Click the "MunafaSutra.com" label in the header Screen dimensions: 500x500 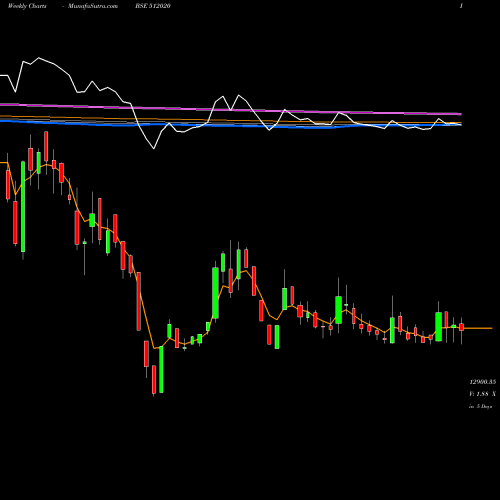click(93, 6)
